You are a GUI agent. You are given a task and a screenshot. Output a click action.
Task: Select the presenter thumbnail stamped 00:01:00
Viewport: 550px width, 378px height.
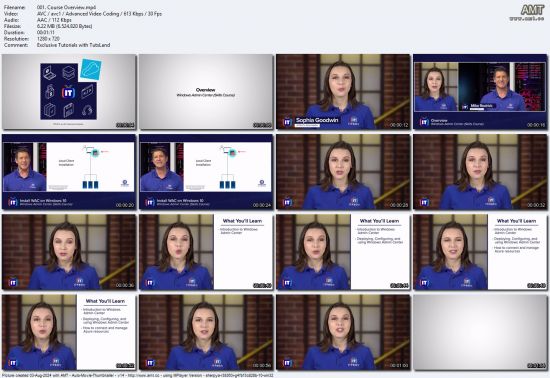(x=343, y=332)
